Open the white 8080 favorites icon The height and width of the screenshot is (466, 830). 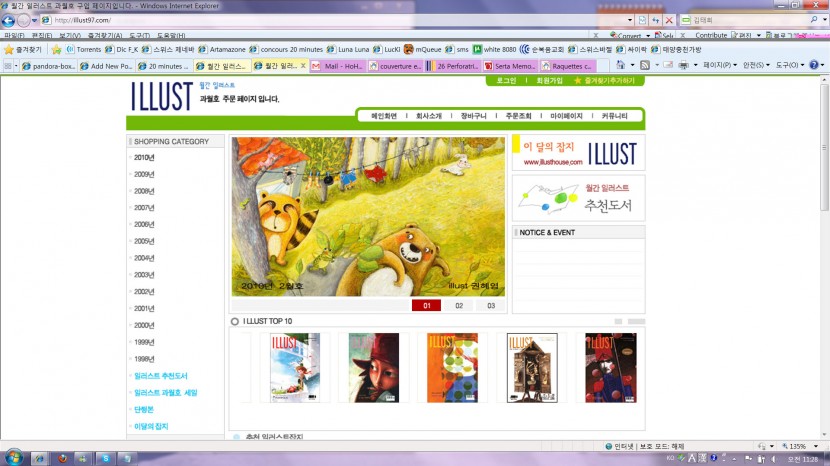(494, 49)
